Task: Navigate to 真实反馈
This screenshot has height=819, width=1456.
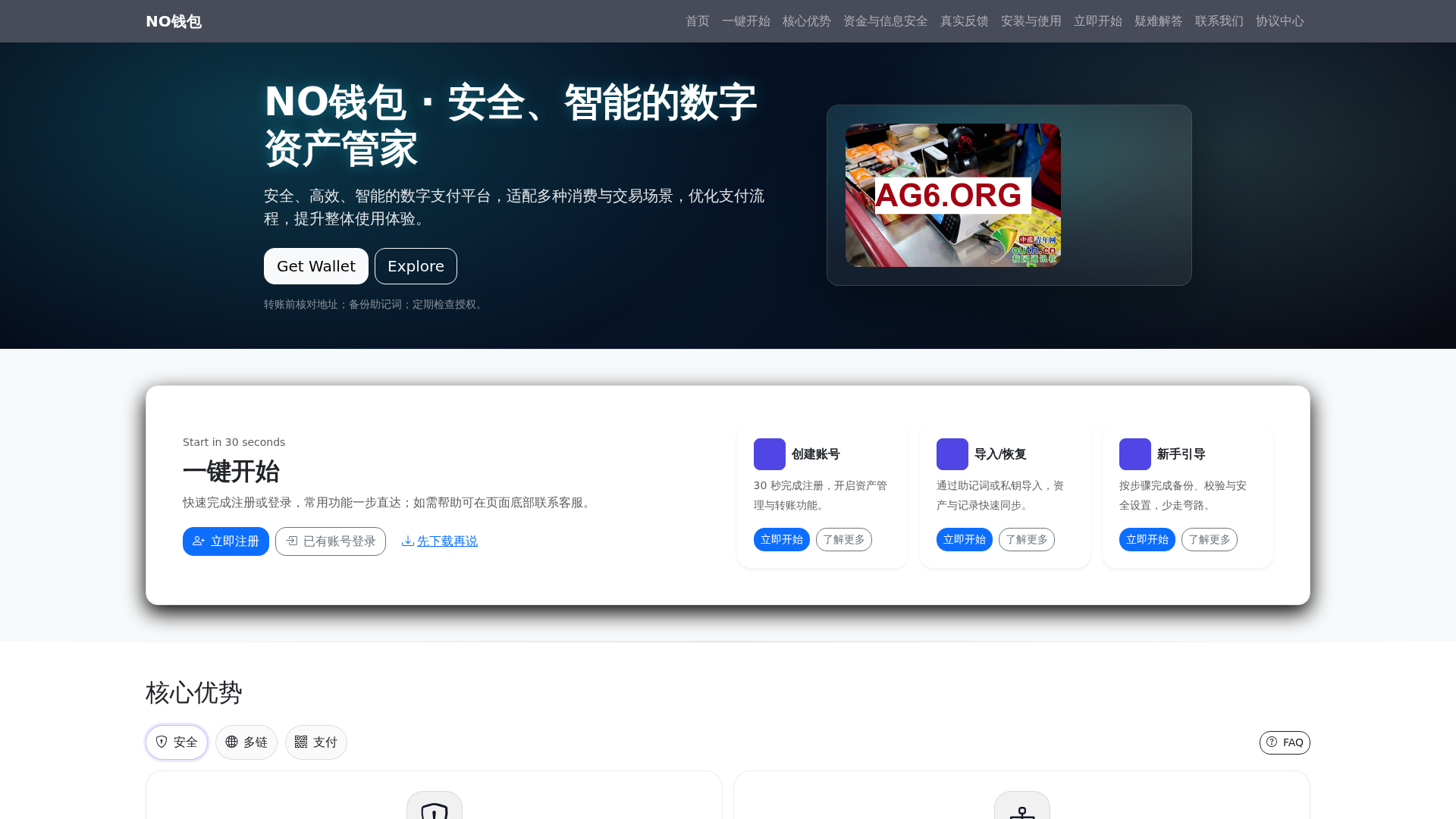Action: pos(965,21)
